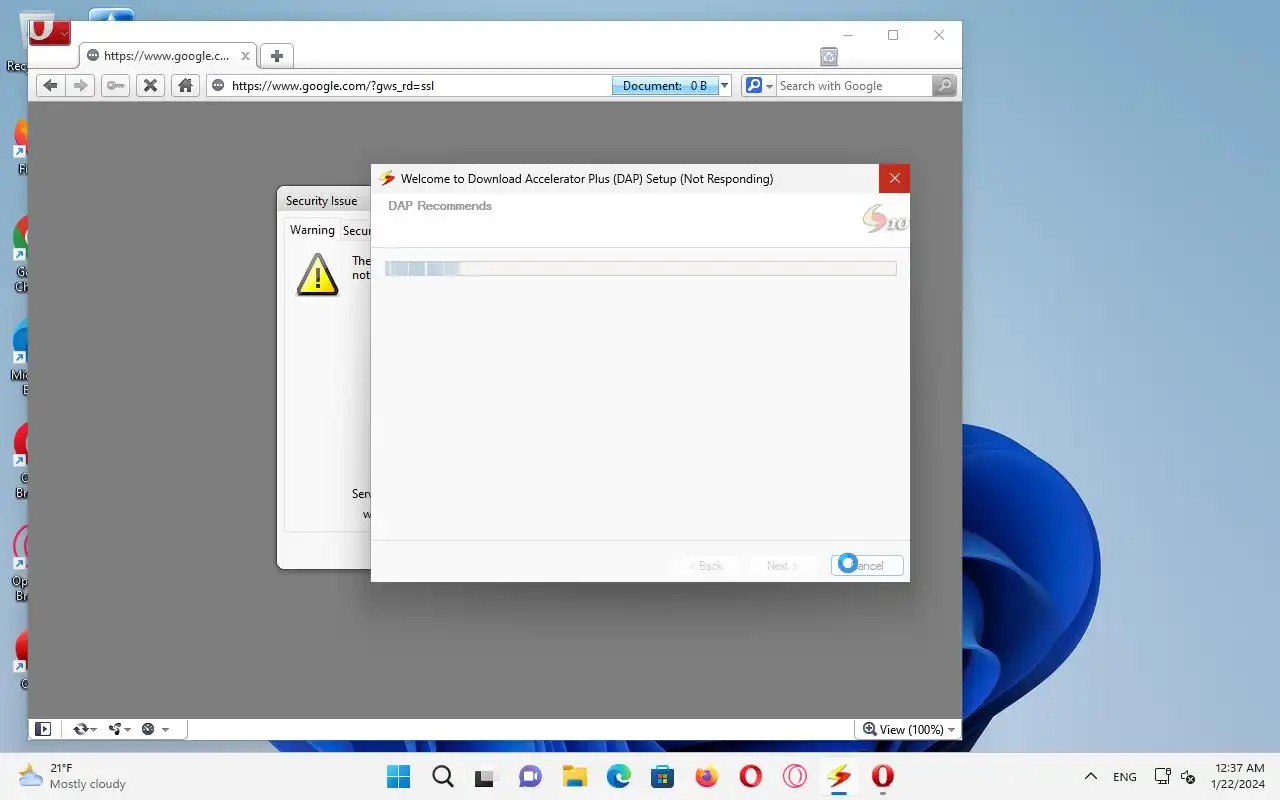
Task: Click the Document 0 B progress indicator
Action: (665, 86)
